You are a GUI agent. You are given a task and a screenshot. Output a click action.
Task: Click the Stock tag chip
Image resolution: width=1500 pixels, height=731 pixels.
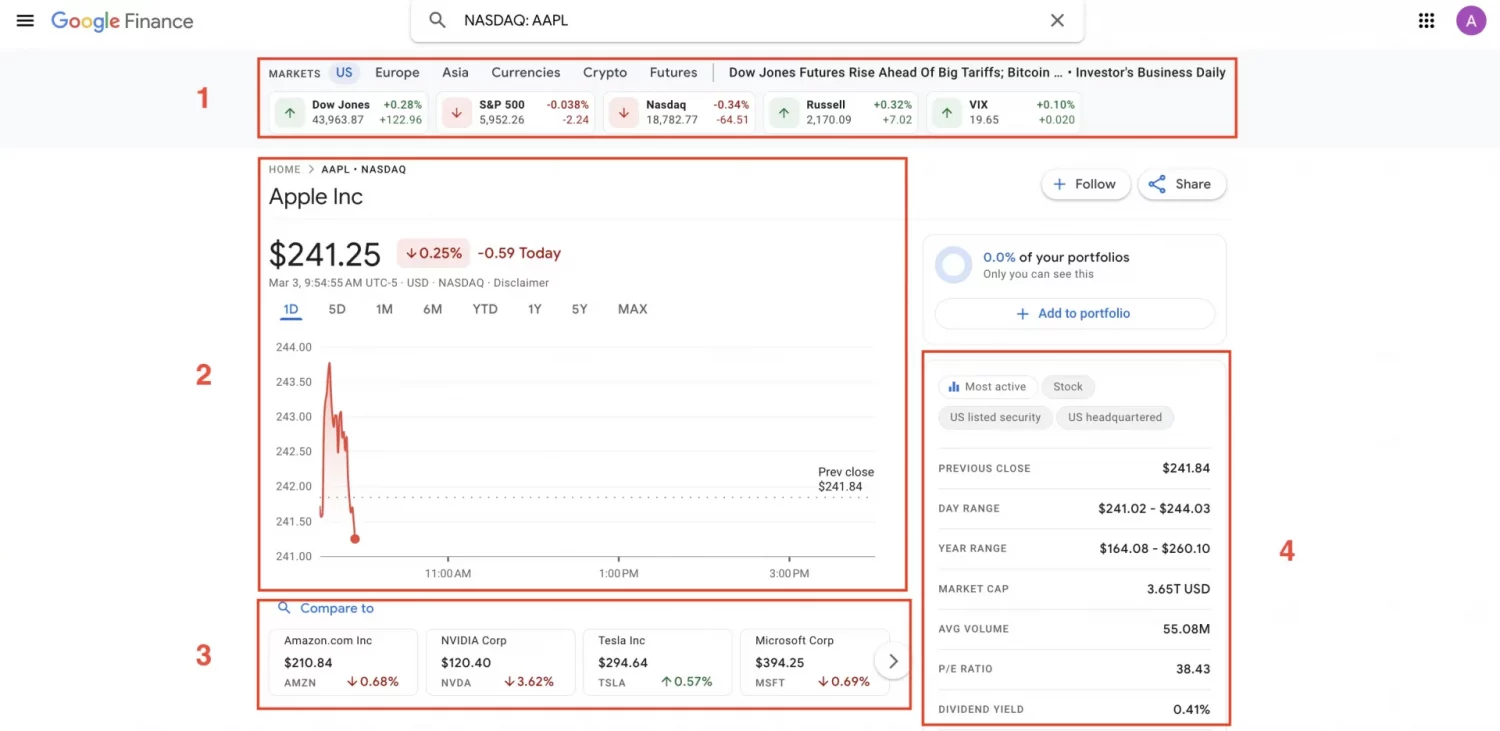pyautogui.click(x=1068, y=386)
